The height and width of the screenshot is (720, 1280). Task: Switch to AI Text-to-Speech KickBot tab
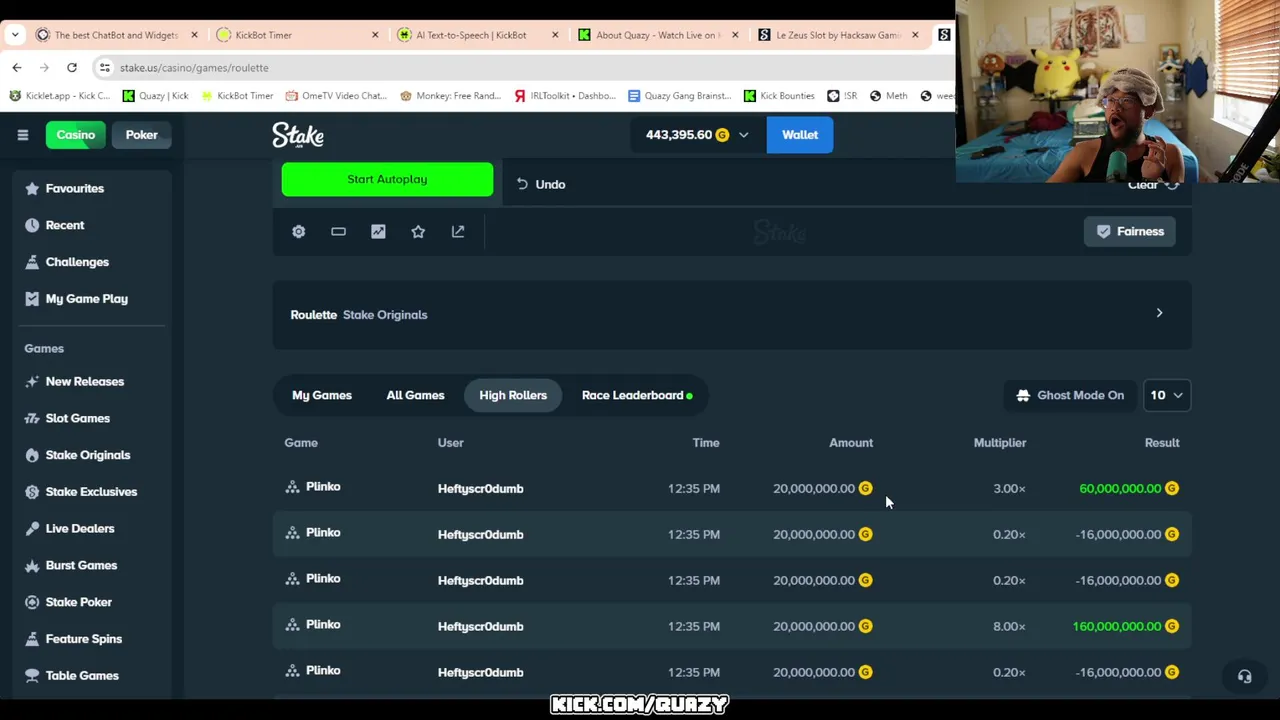(475, 35)
